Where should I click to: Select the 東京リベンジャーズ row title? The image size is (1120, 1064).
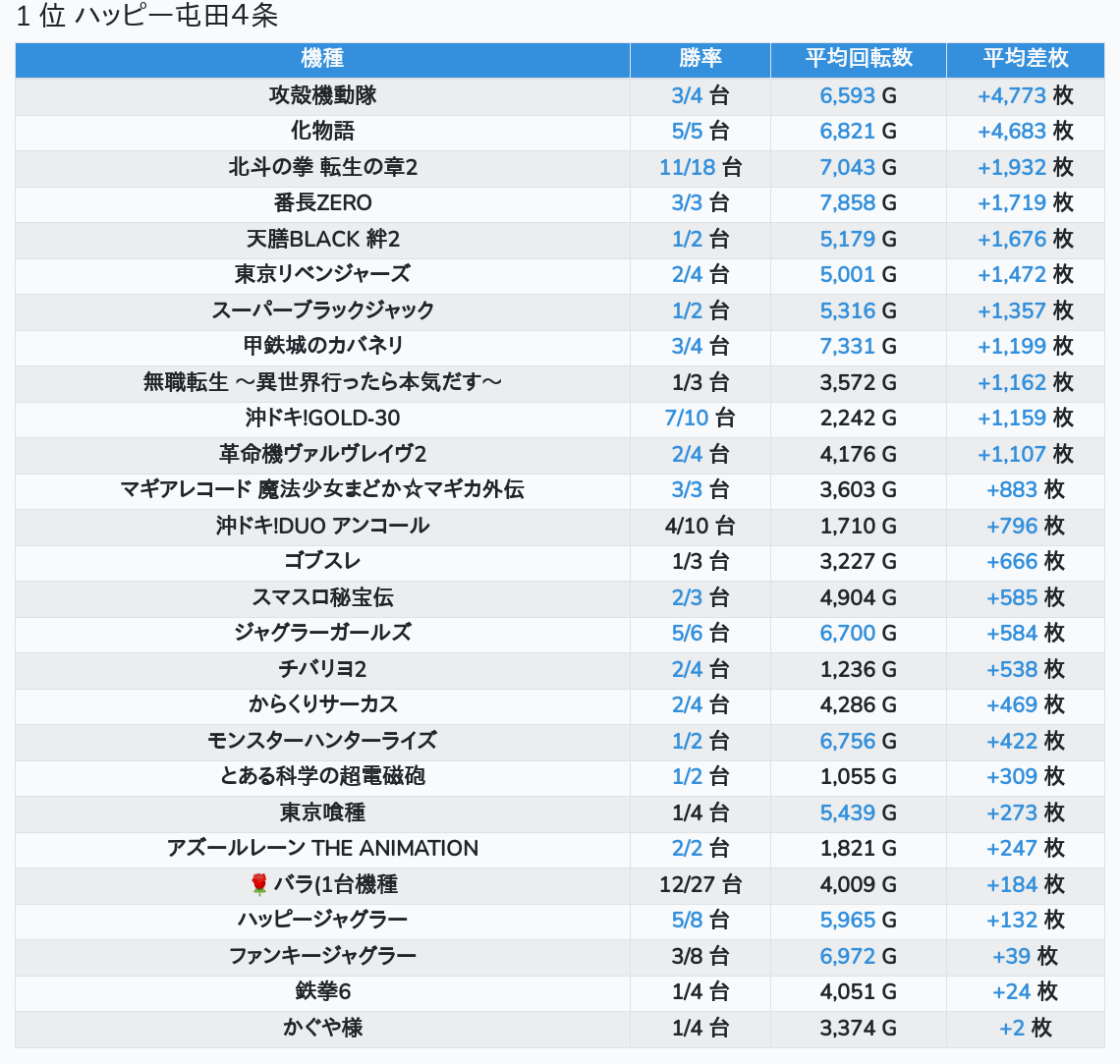tap(322, 274)
